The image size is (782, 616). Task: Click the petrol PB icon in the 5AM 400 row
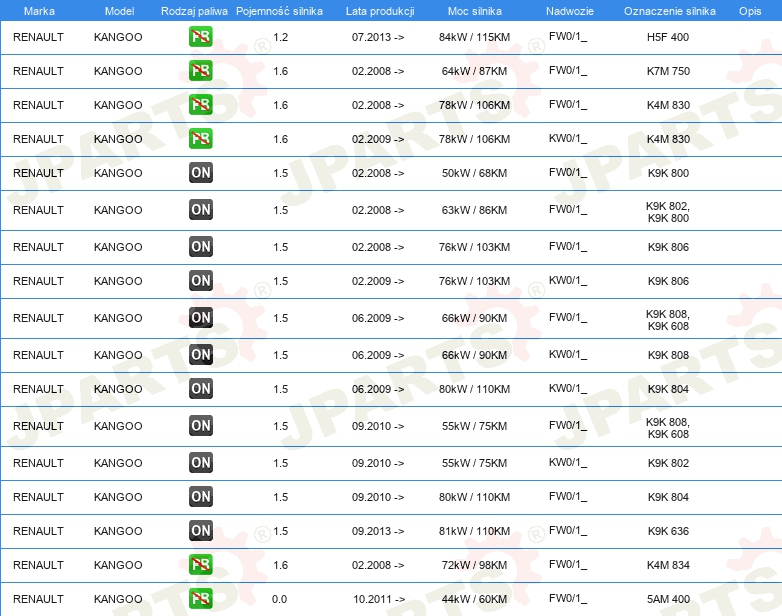coord(200,599)
